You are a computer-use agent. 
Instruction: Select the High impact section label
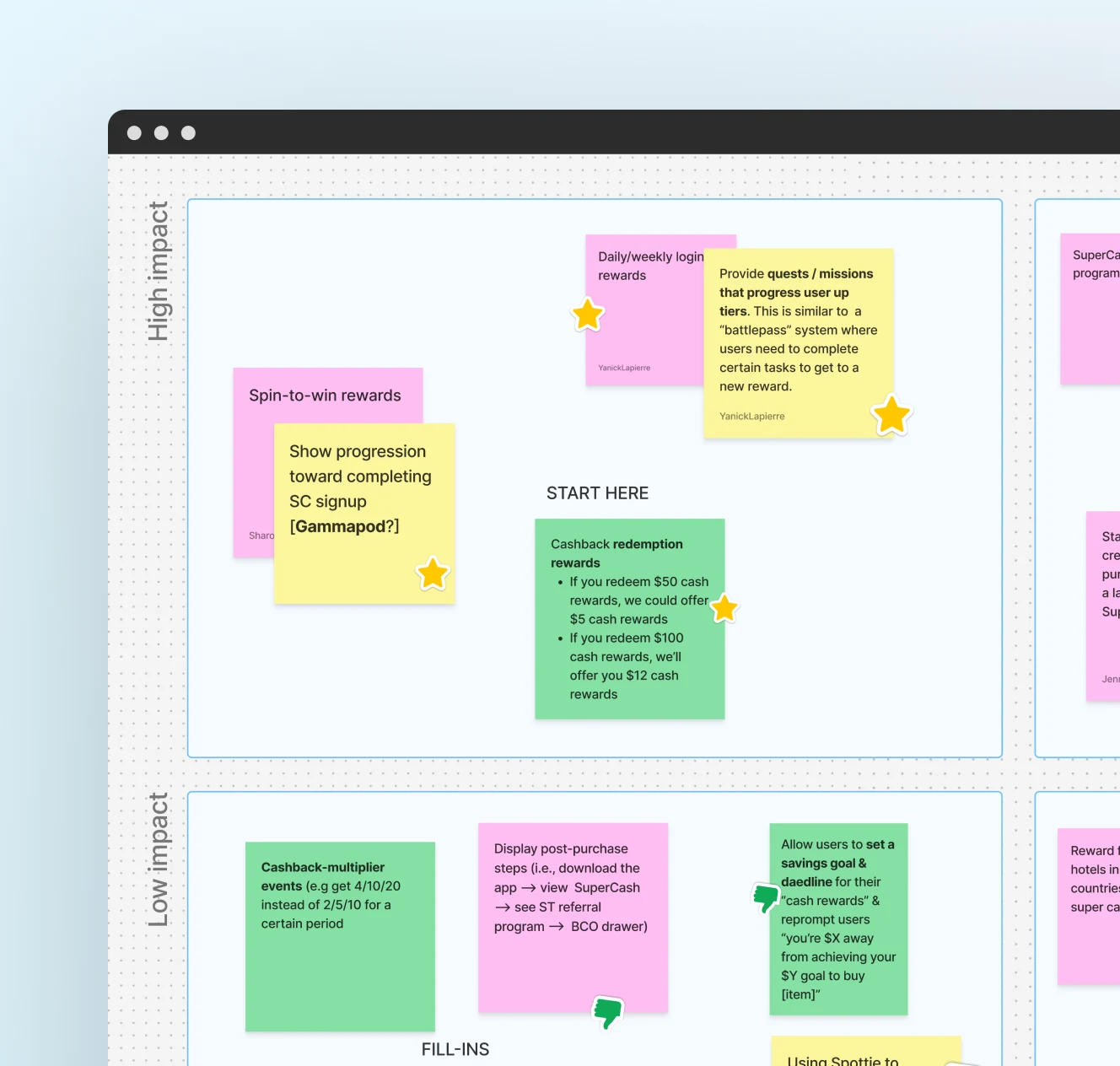159,271
